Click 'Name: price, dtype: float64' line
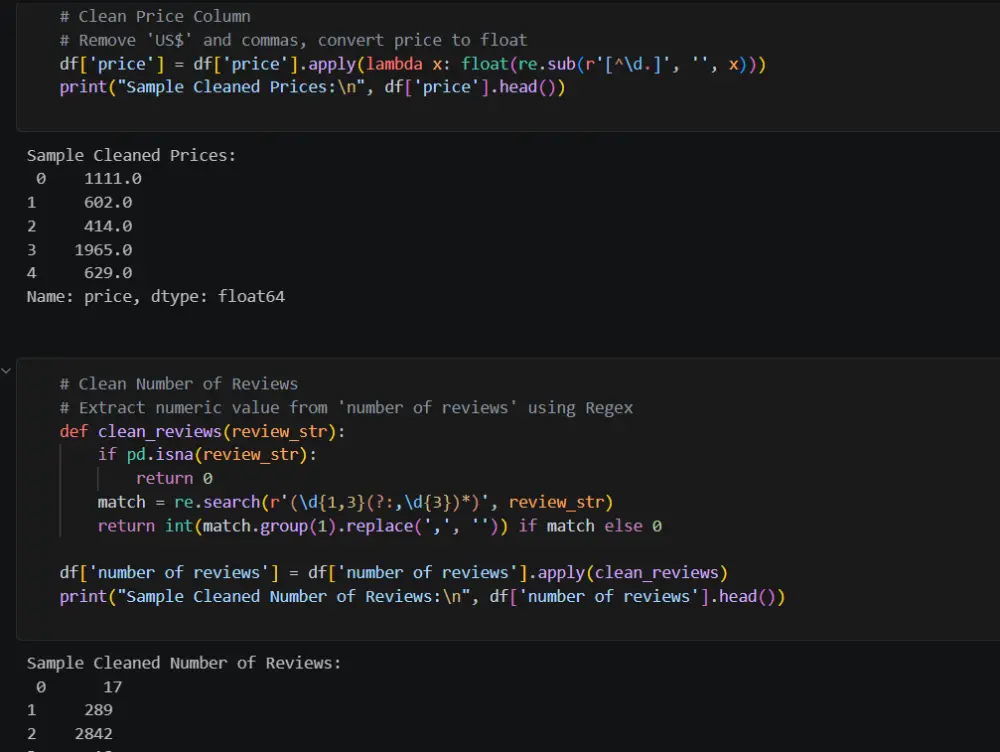The width and height of the screenshot is (1000, 752). [156, 297]
